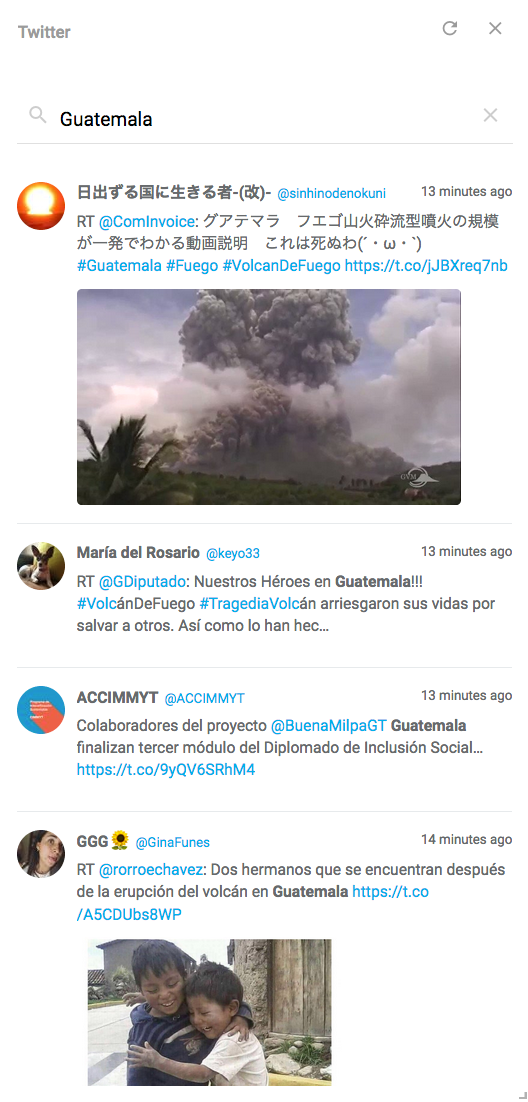Image resolution: width=528 pixels, height=1102 pixels.
Task: View the volcano eruption image
Action: pyautogui.click(x=269, y=397)
